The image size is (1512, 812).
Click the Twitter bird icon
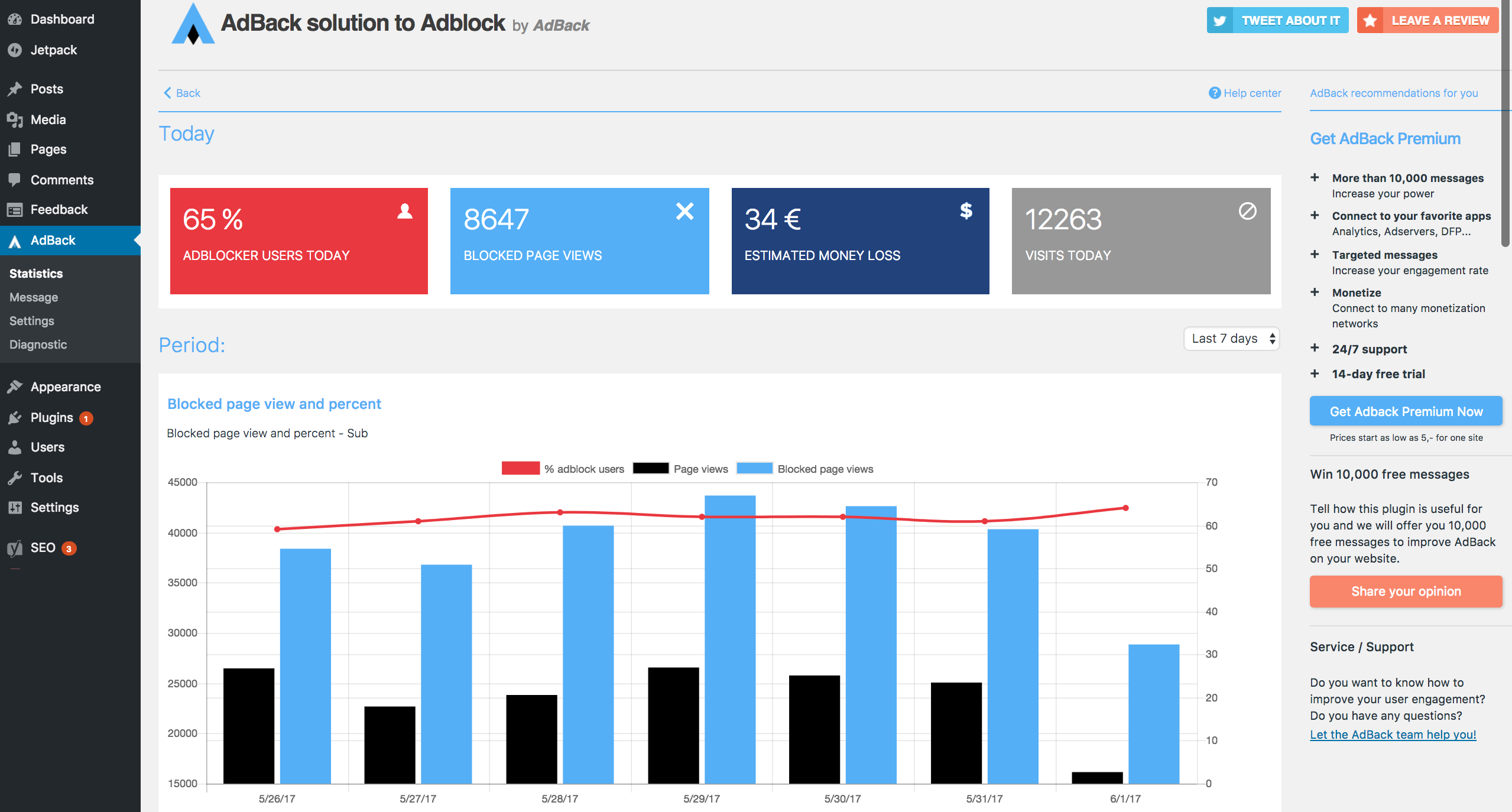[x=1220, y=21]
